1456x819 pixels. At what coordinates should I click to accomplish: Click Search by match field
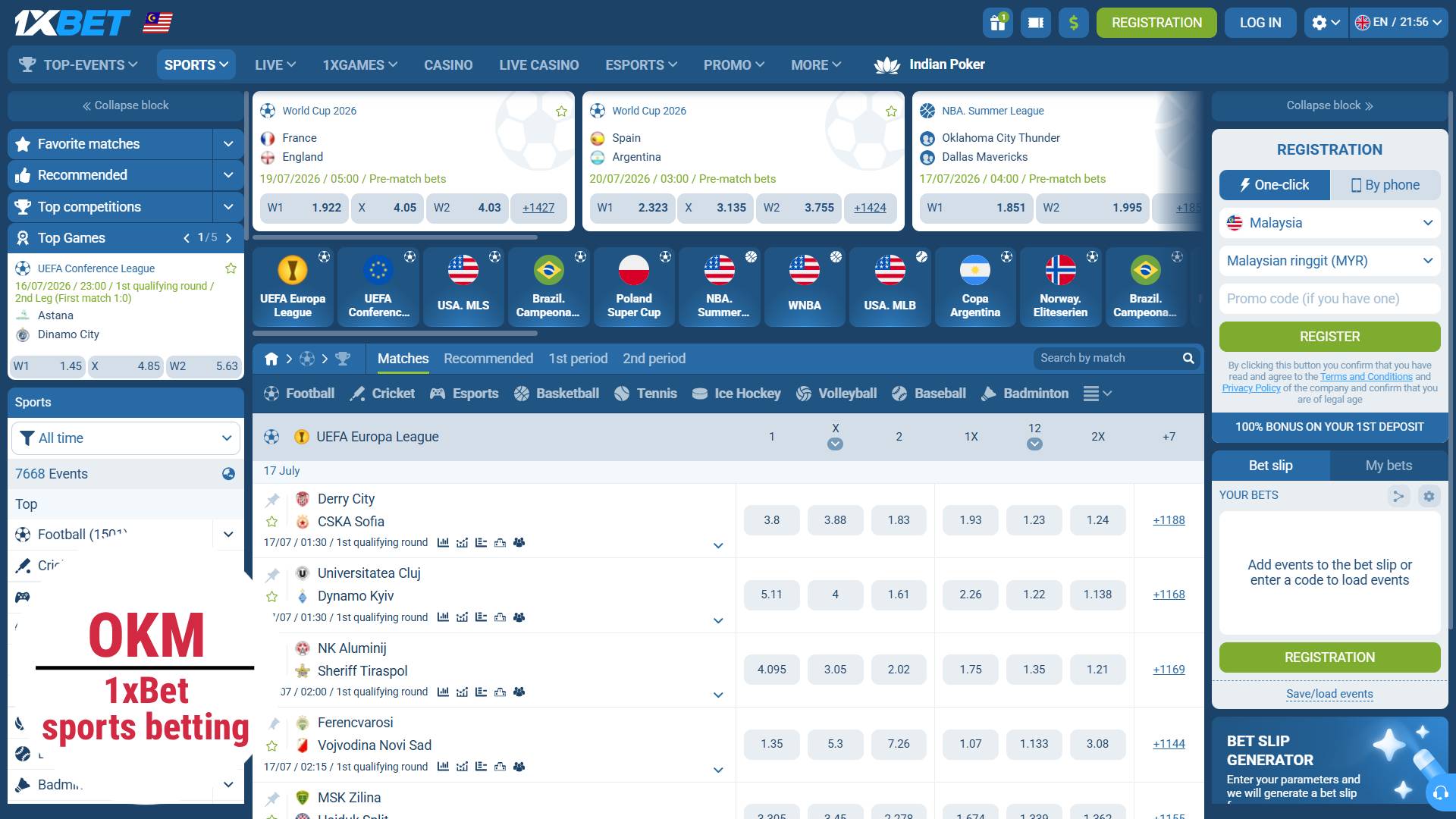tap(1106, 358)
